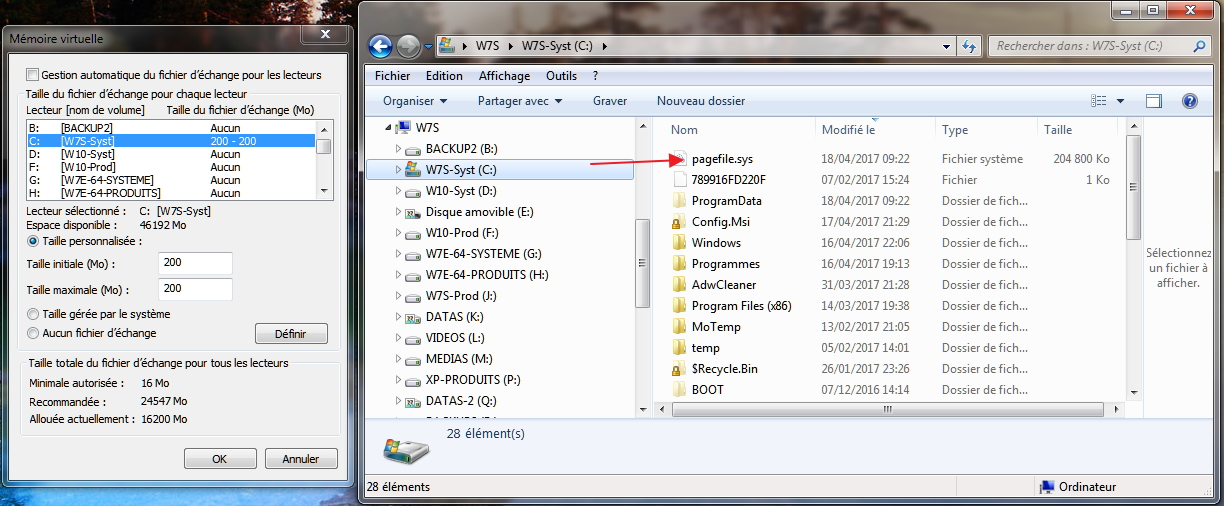
Task: Click Taille maximale input field
Action: coord(195,290)
